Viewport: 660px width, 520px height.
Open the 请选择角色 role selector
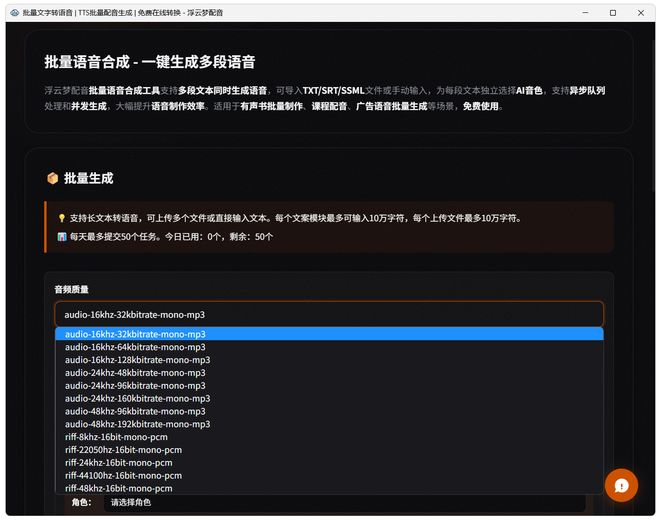(x=344, y=502)
